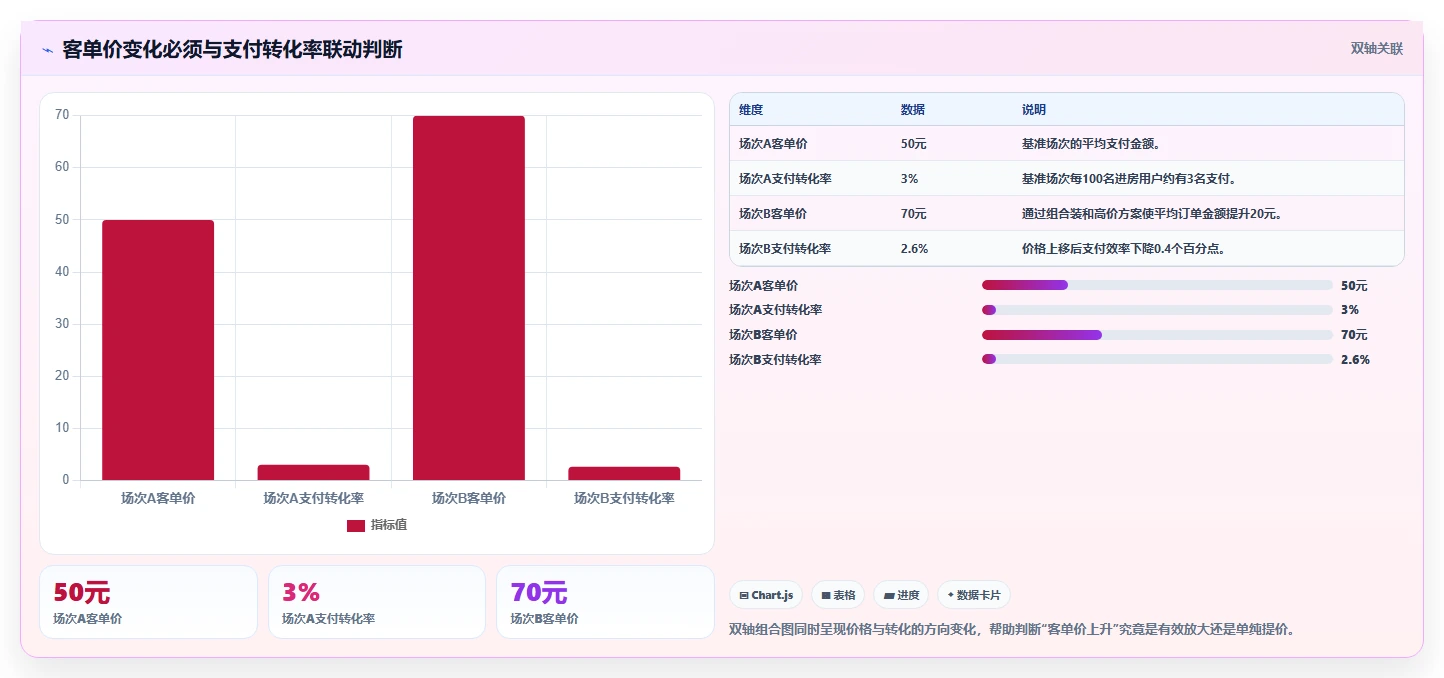Click the 场次B客单价 bar in the chart
The width and height of the screenshot is (1444, 678).
(469, 298)
